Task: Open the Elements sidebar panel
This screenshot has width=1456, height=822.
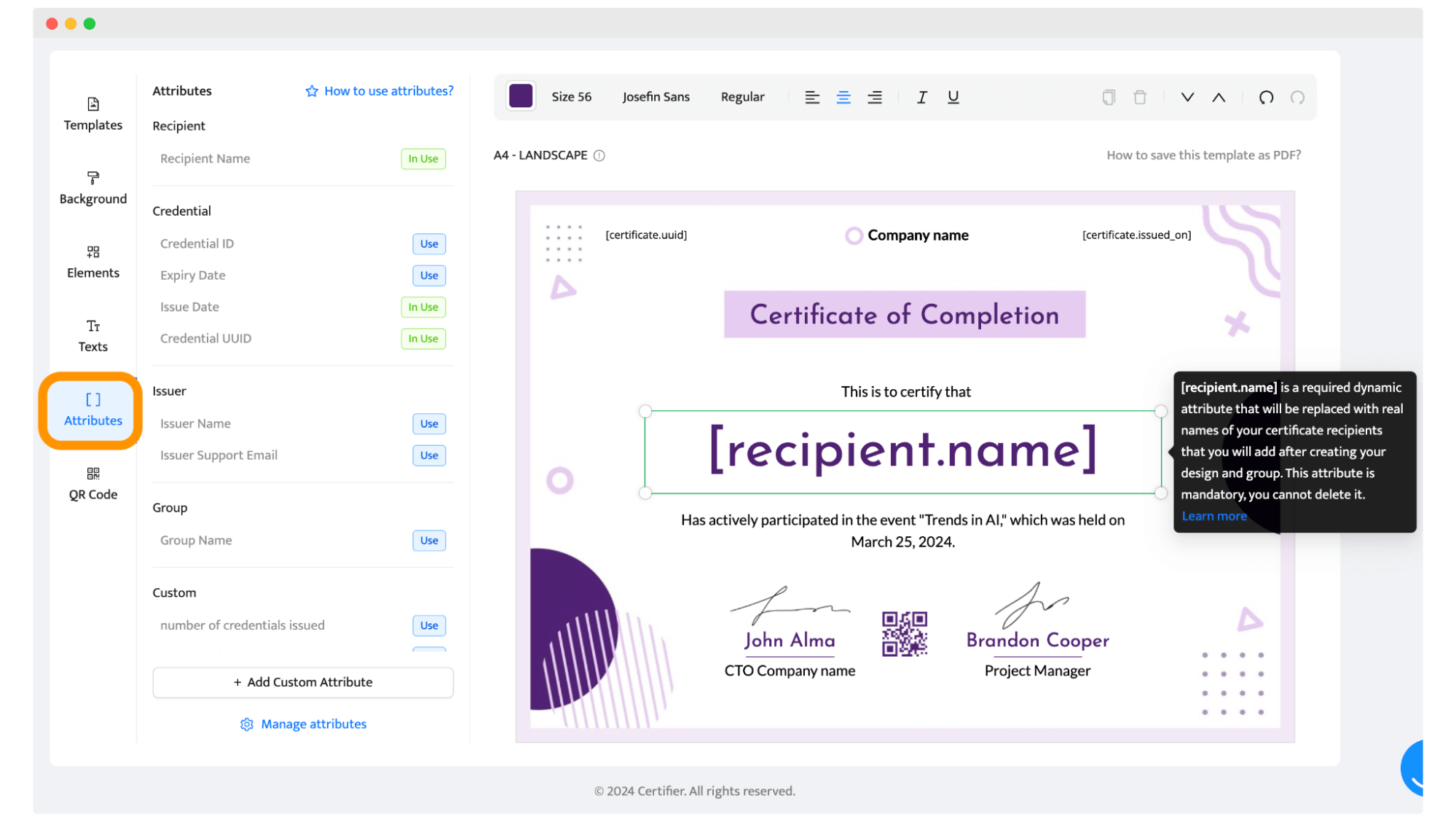Action: coord(93,262)
